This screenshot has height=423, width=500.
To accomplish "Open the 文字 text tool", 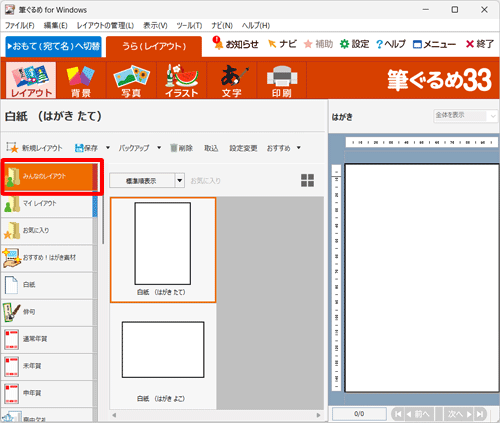I will coord(232,80).
